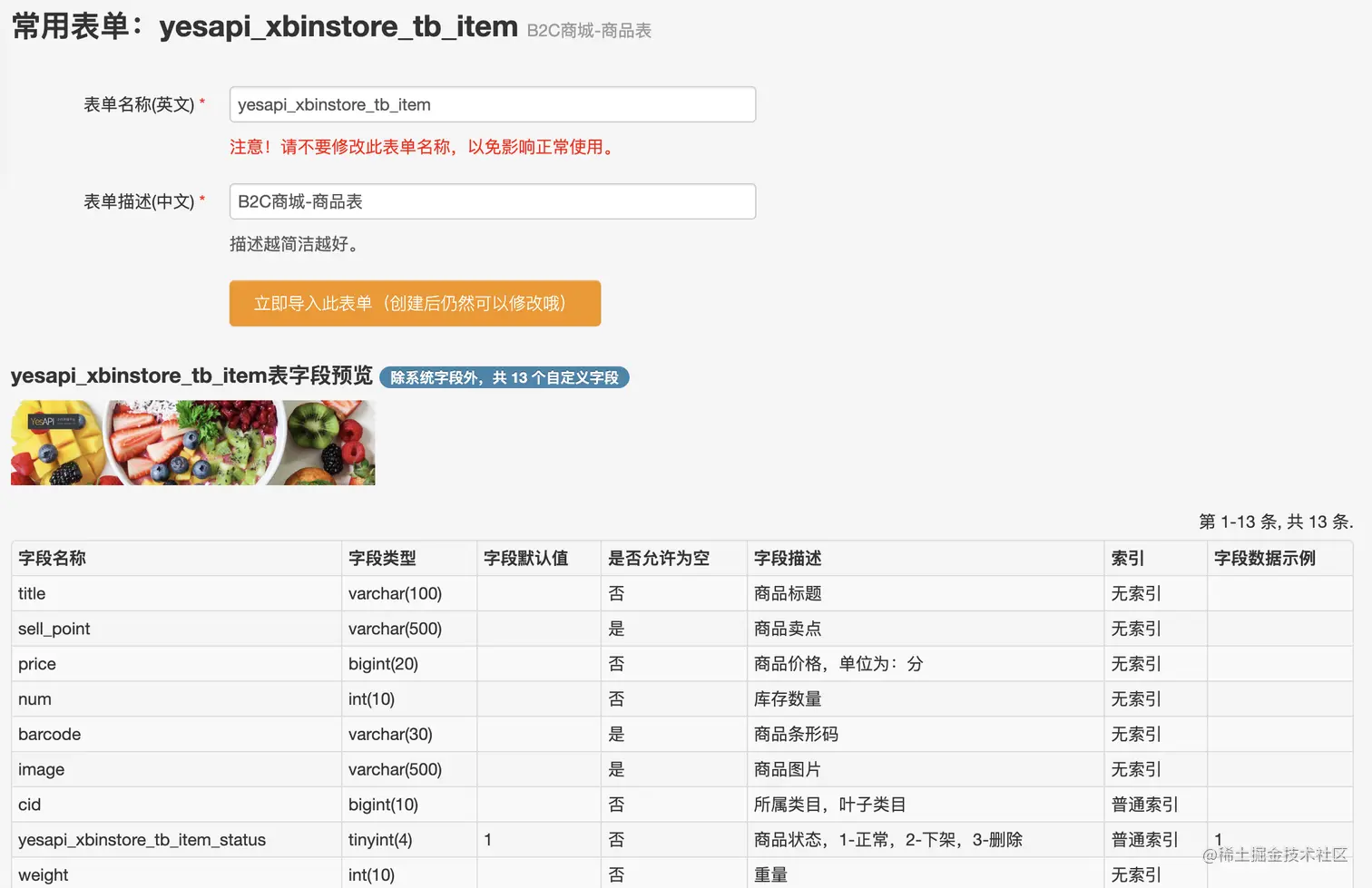Select the cid field name cell
Screen dimensions: 1372x888
coord(177,805)
